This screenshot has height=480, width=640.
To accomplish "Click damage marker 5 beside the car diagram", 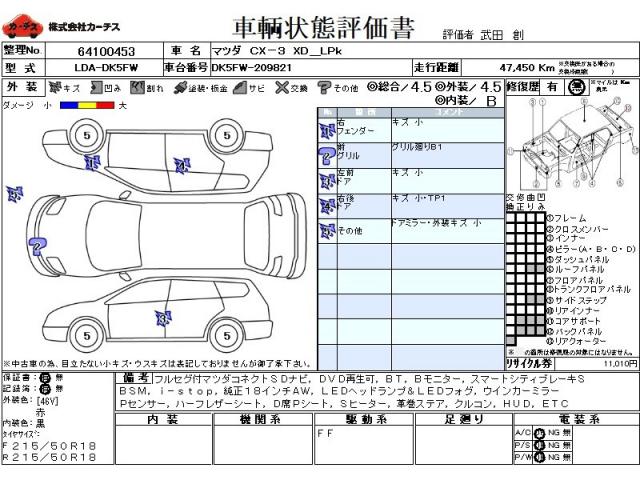I will [13, 193].
